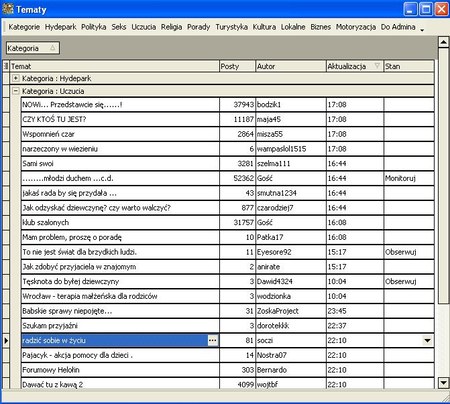
Task: Click the Tematy application icon in title bar
Action: coord(8,9)
